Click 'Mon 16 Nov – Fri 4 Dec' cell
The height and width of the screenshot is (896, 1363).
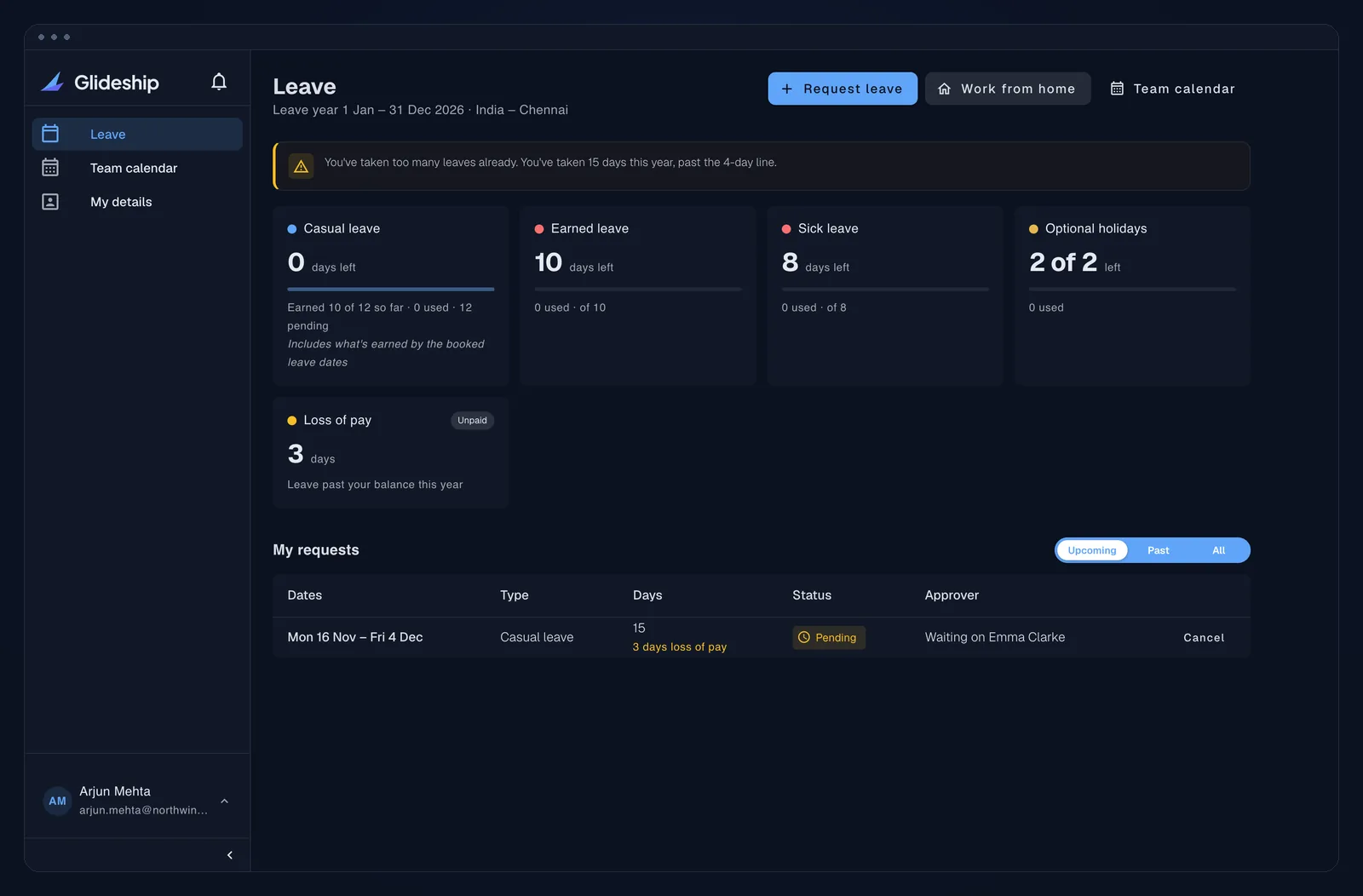tap(355, 637)
